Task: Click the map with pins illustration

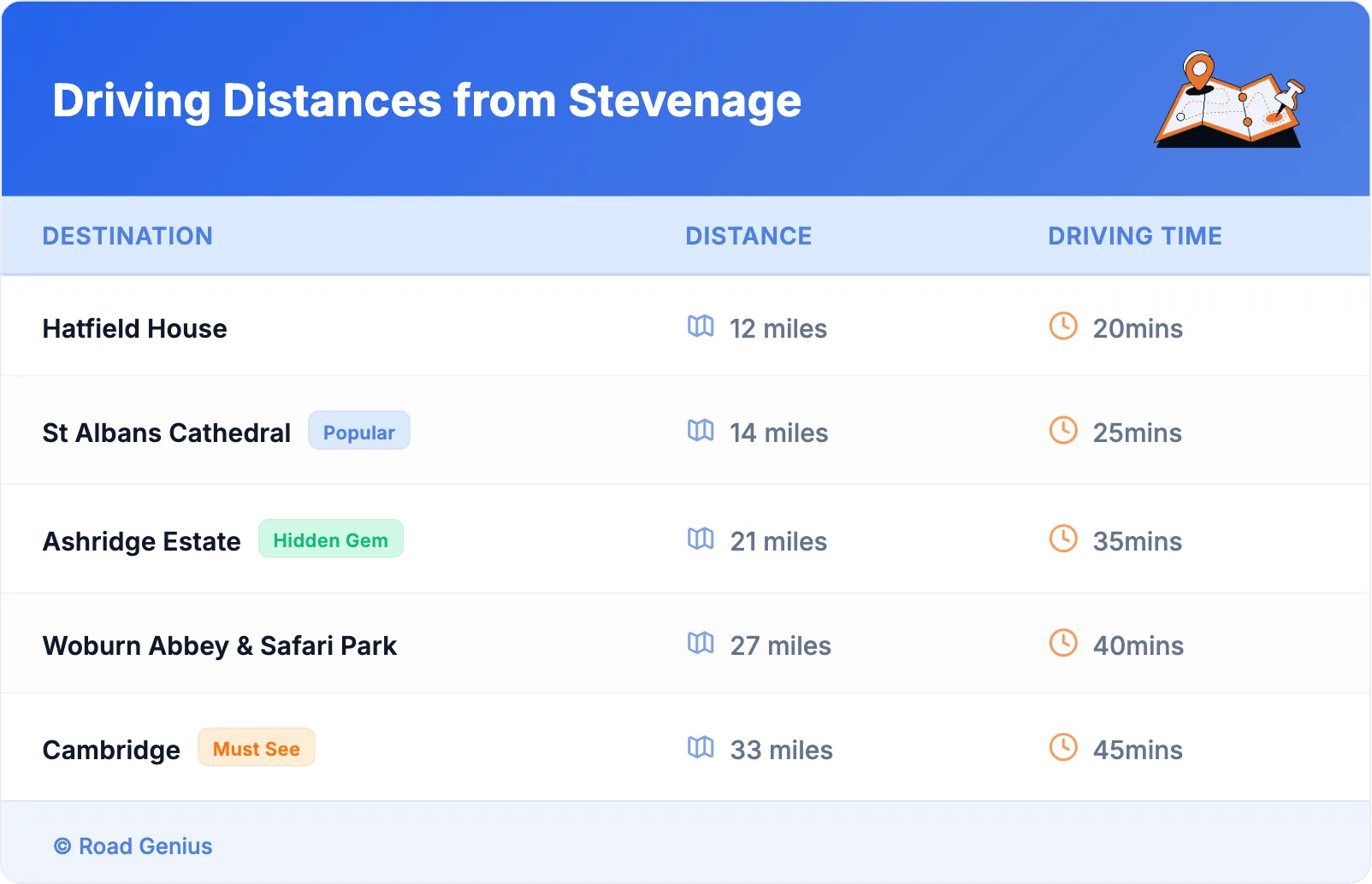Action: click(1230, 99)
